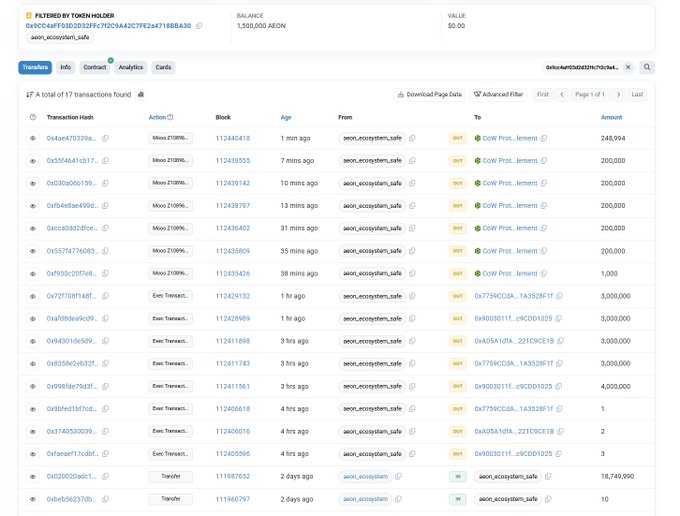Copy hash 0xafd8dea9cd9
Viewport: 680px width, 516px height.
105,318
